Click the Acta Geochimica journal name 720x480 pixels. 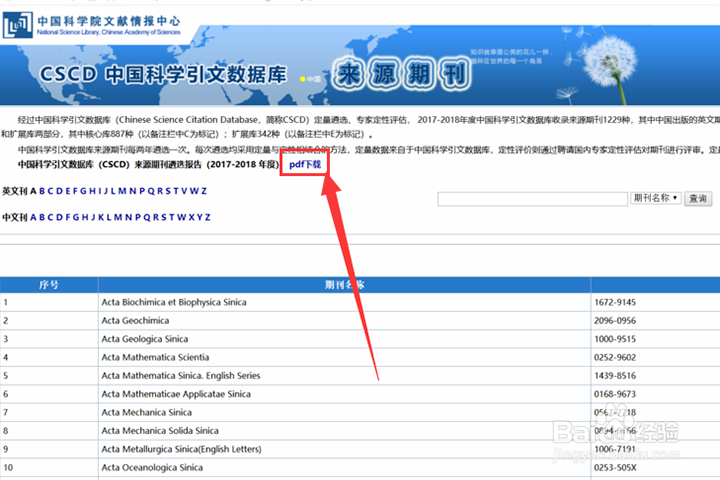(135, 321)
